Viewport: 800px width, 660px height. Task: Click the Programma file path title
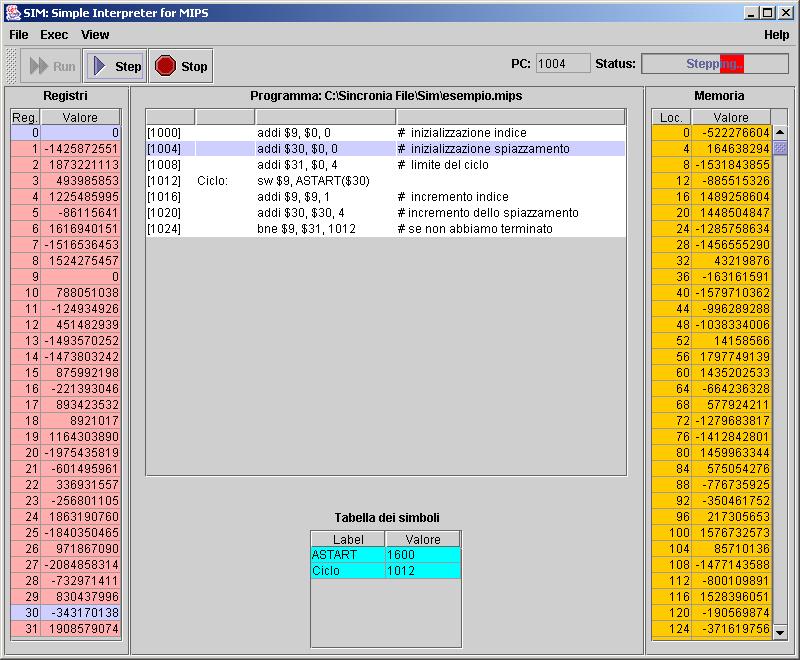(386, 96)
